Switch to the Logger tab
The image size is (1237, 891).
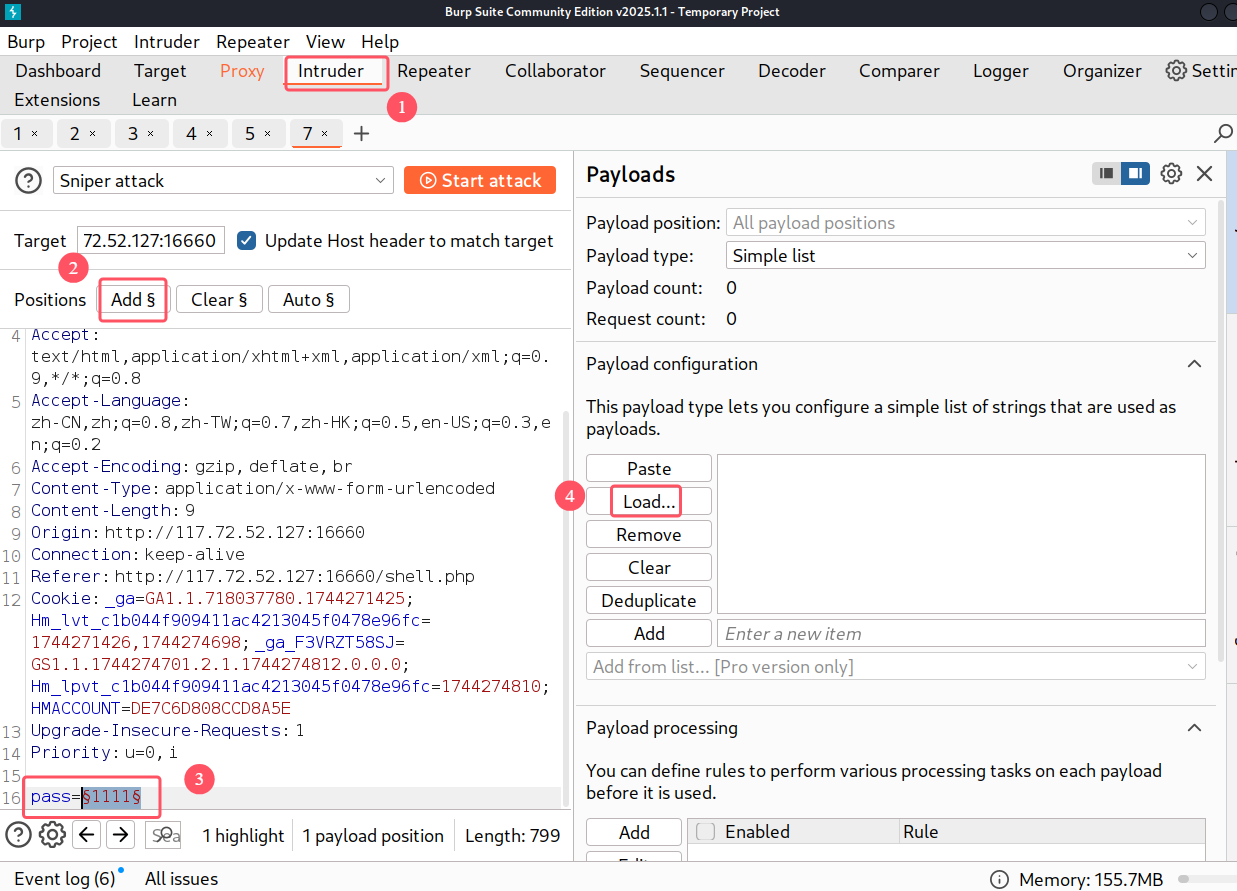pos(1001,71)
